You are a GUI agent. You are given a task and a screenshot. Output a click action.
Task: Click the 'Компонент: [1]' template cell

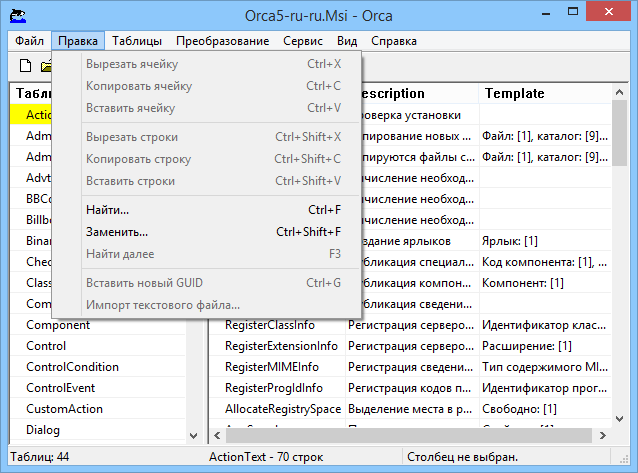[x=545, y=283]
